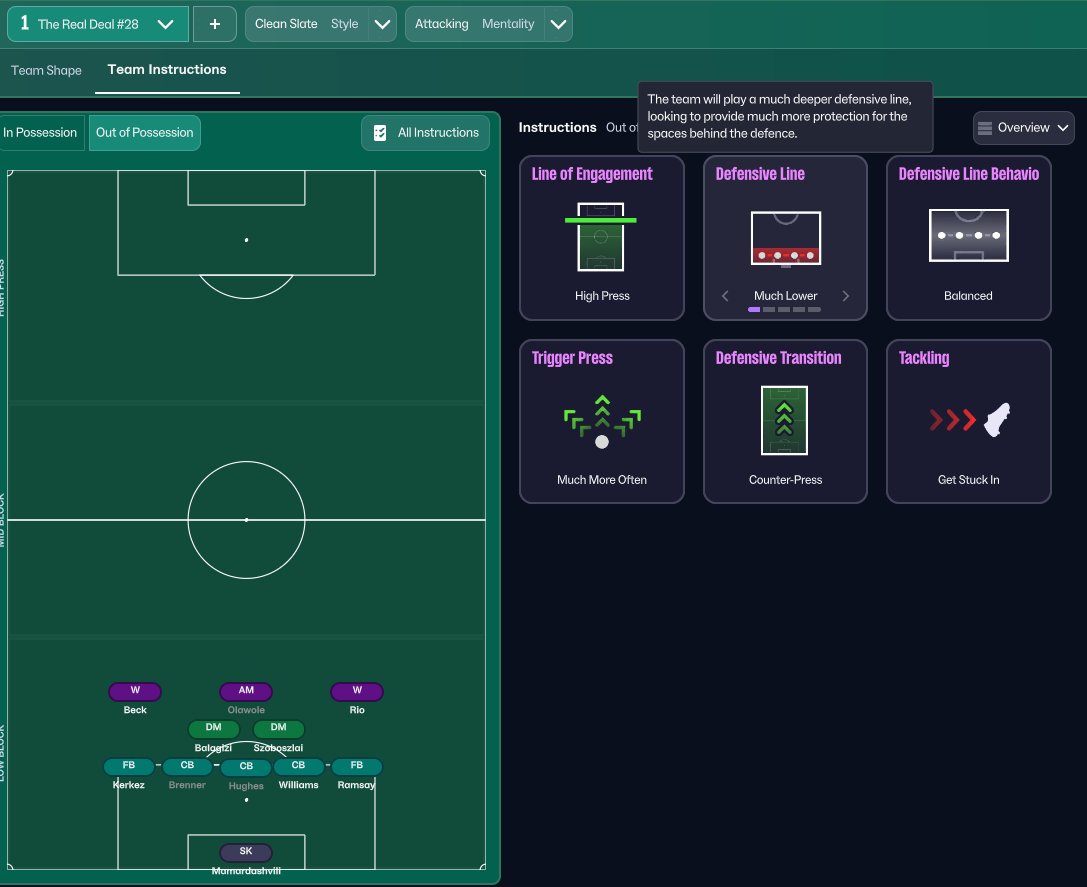Open the Team Instructions tab
The height and width of the screenshot is (887, 1087).
(167, 69)
